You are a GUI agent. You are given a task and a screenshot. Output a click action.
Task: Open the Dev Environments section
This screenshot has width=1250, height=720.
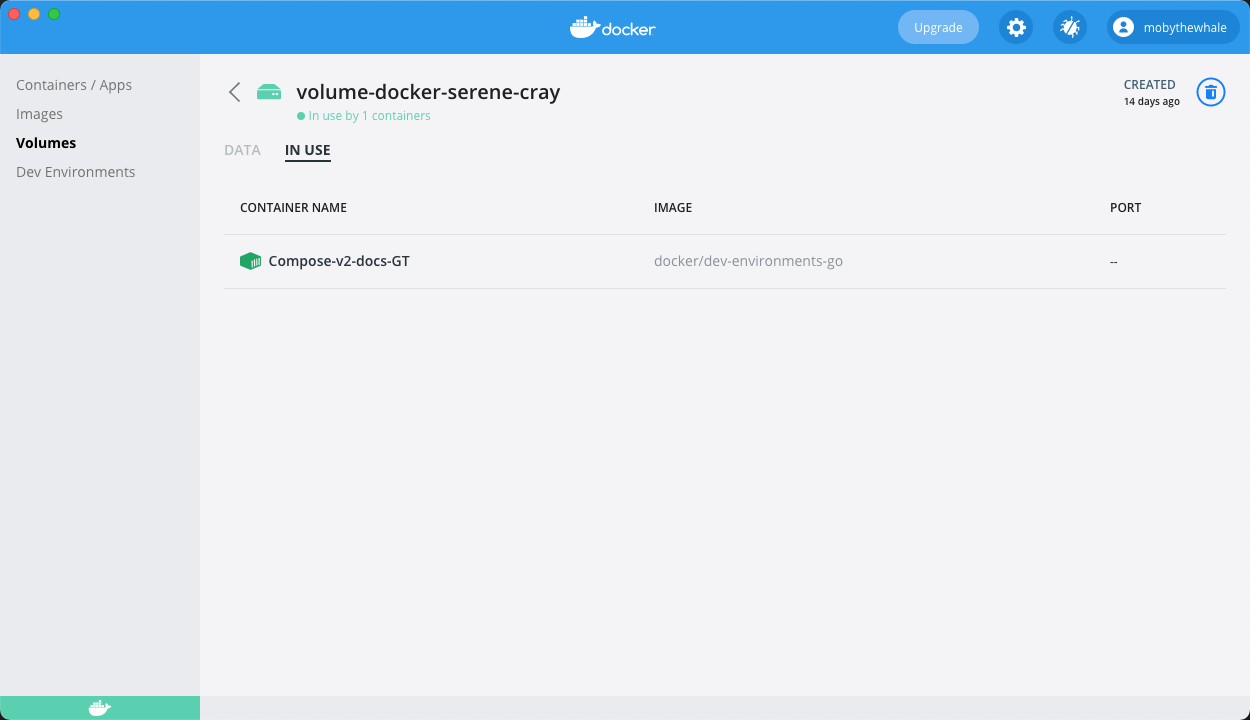[75, 171]
